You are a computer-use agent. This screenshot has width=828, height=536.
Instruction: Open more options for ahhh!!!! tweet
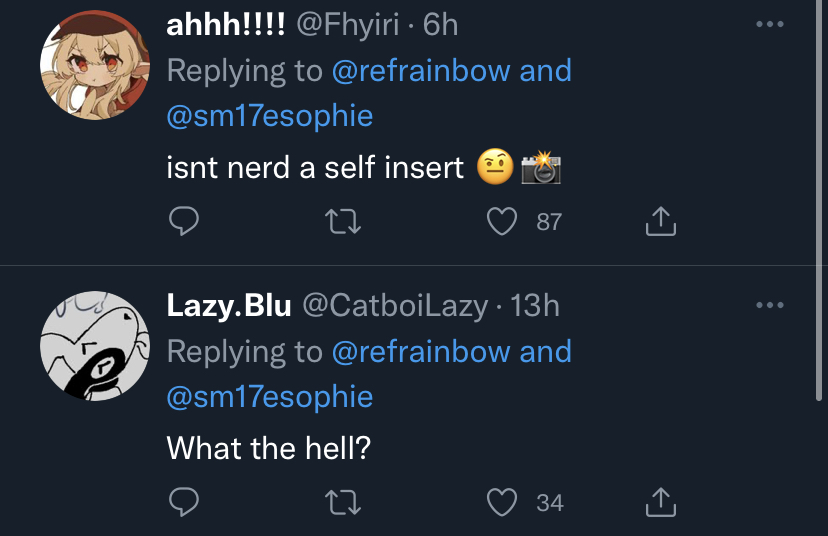coord(769,24)
